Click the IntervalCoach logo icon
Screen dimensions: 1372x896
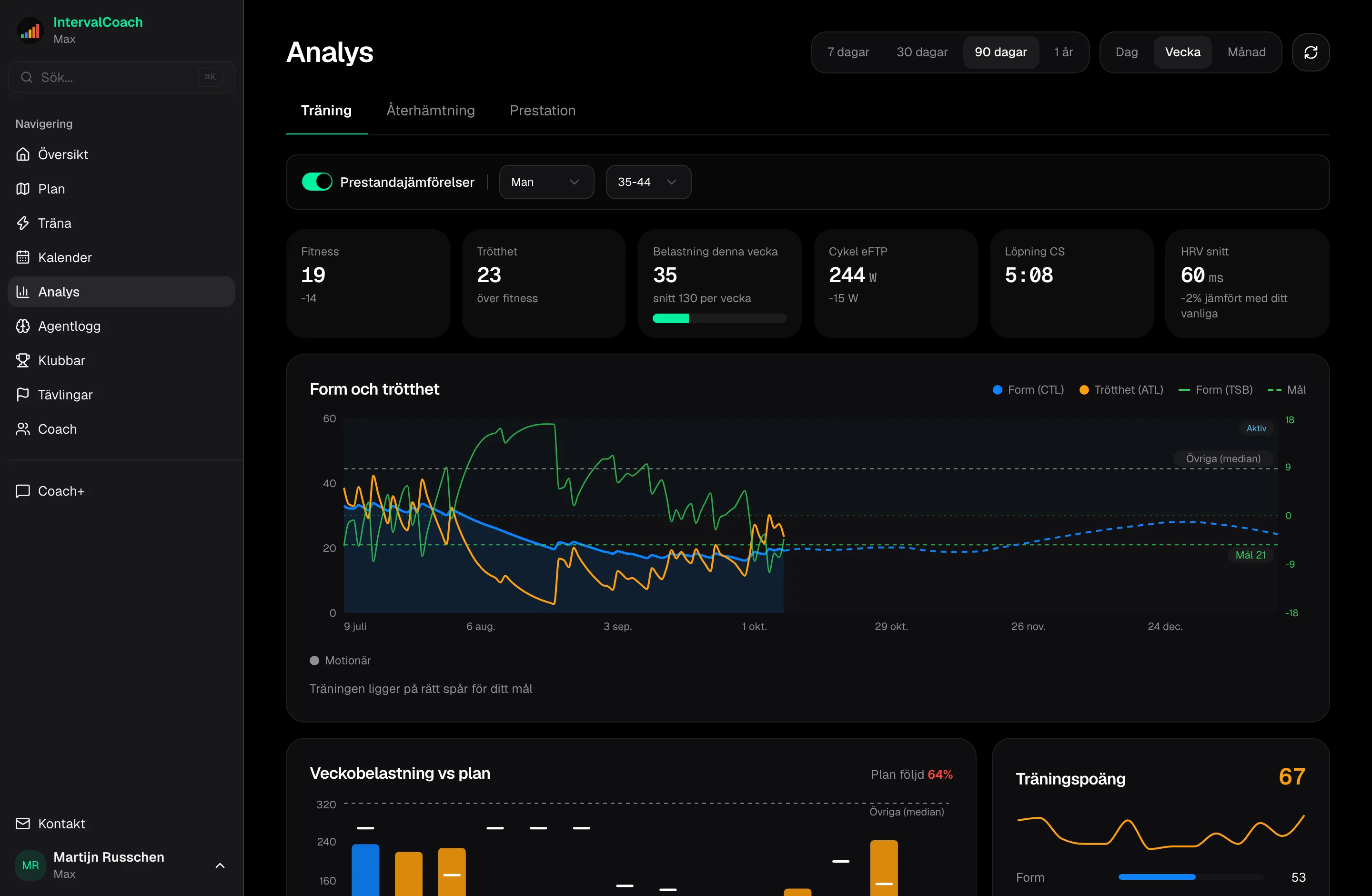point(30,31)
